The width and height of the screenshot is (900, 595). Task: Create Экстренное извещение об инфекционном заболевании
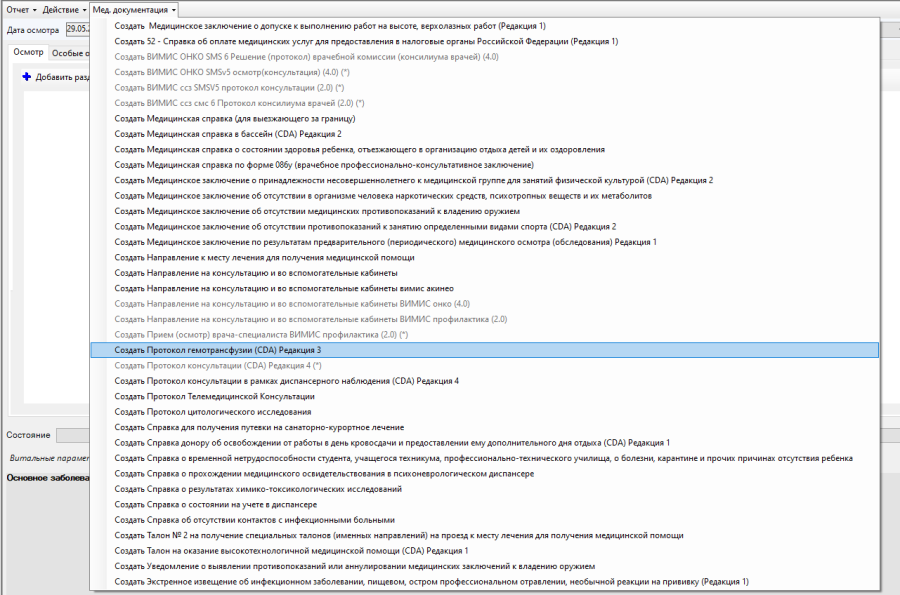tap(485, 582)
